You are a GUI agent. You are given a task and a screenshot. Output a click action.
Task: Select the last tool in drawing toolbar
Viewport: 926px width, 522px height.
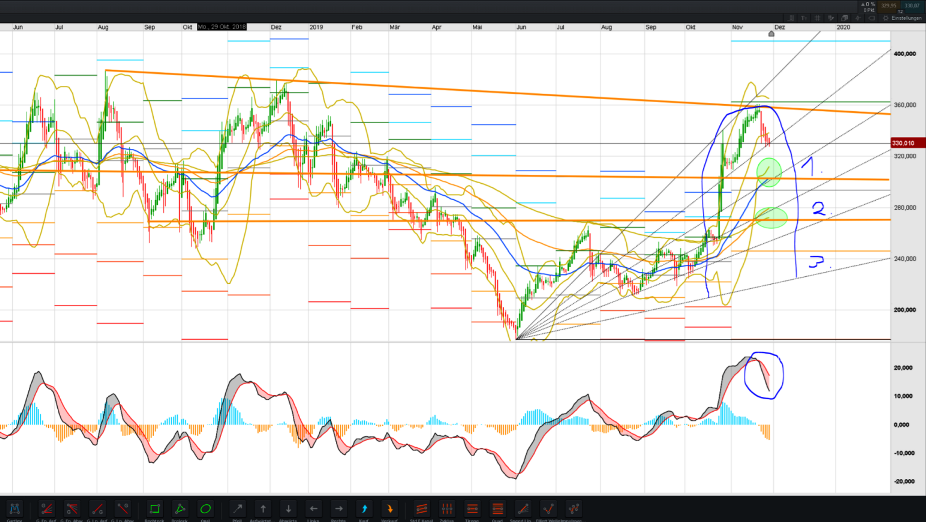tap(573, 508)
